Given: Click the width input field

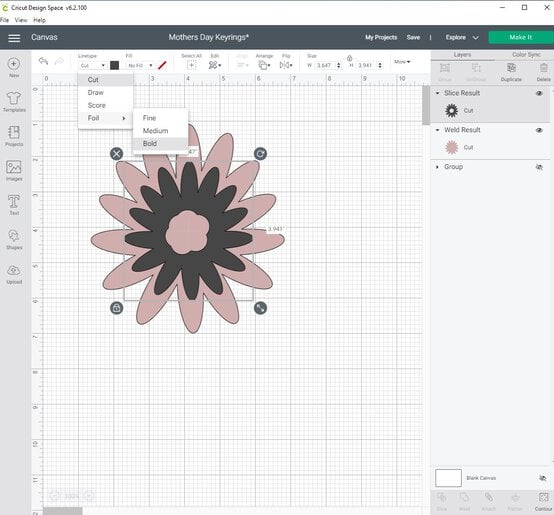Looking at the screenshot, I should 326,65.
